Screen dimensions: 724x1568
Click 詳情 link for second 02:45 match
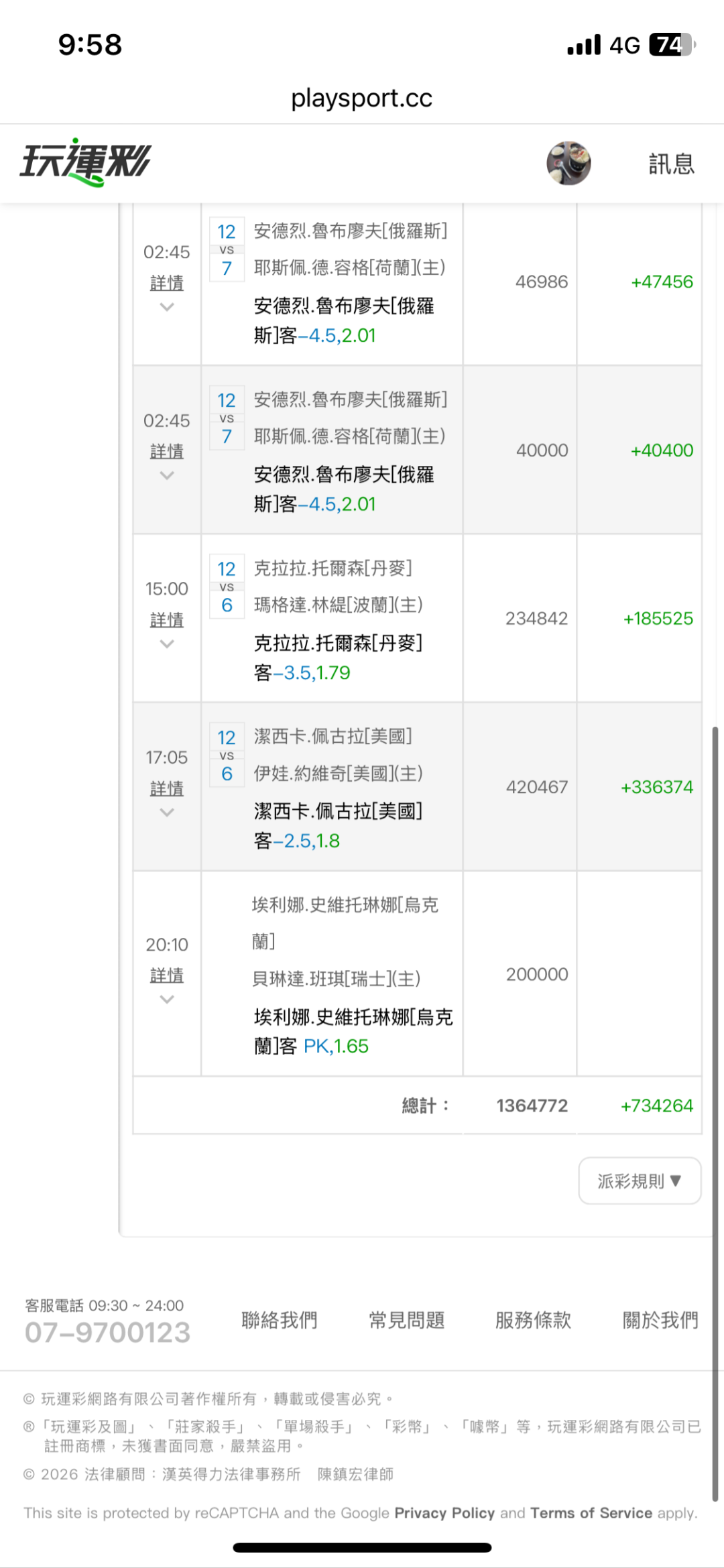[x=167, y=451]
